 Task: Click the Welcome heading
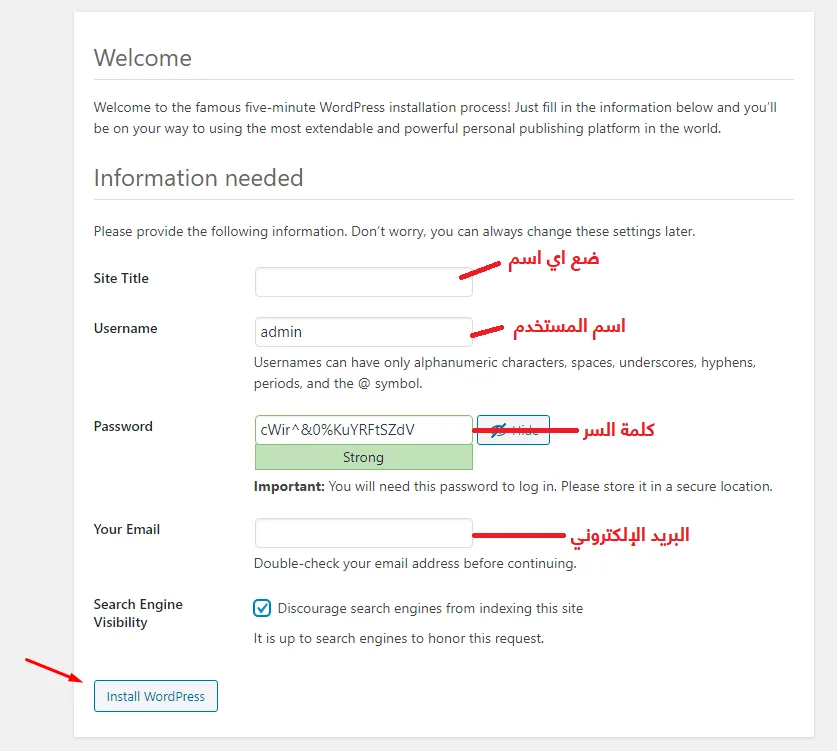point(143,58)
